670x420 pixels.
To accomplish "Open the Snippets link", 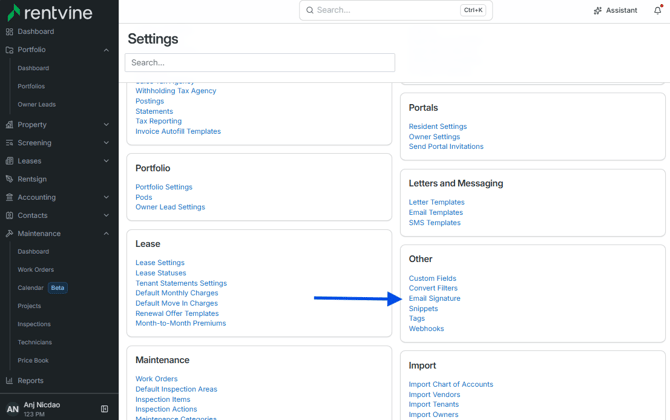I will (x=423, y=309).
